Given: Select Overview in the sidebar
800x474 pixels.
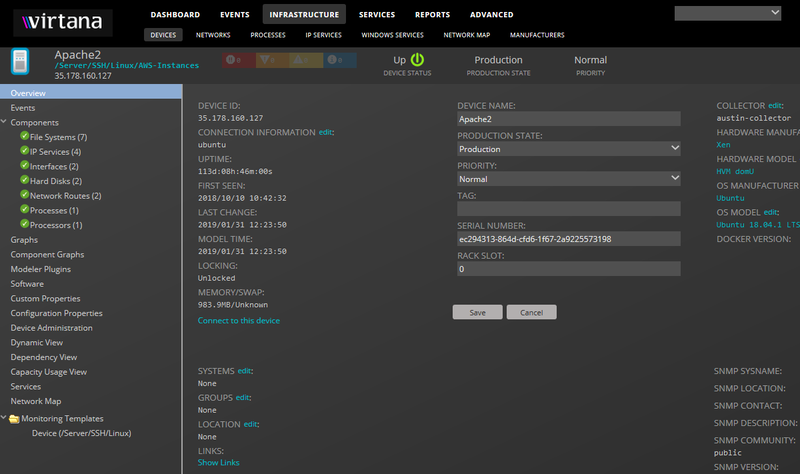Looking at the screenshot, I should pos(91,93).
